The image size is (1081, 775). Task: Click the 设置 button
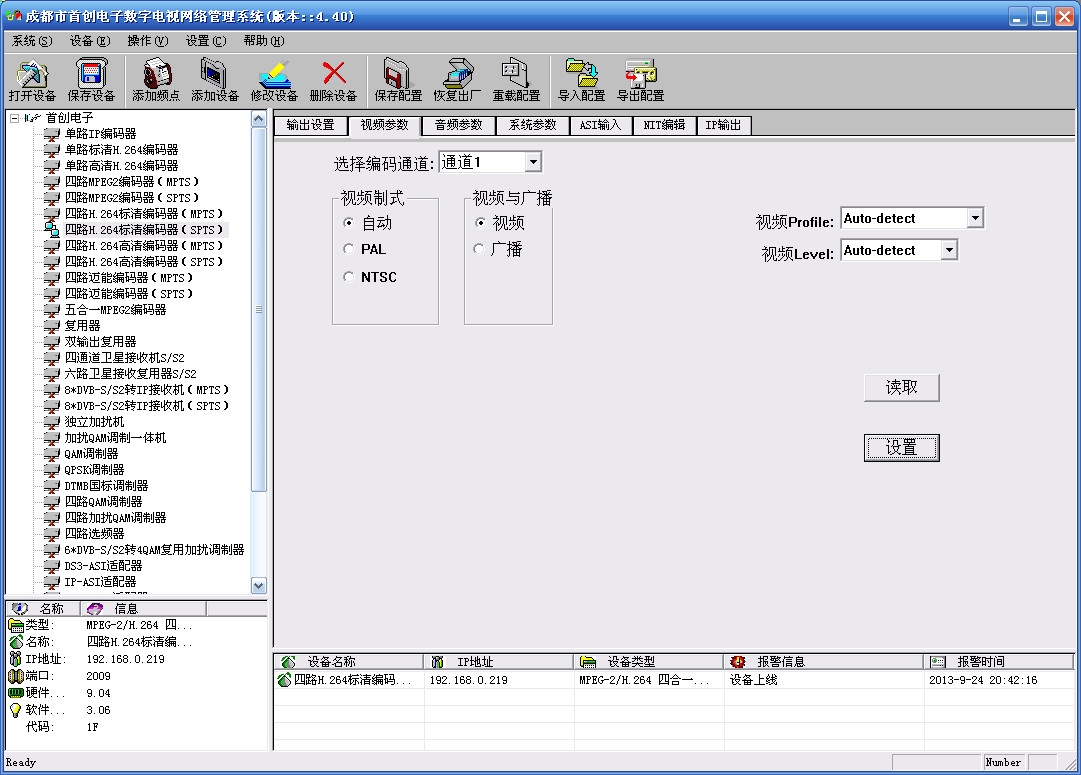[901, 447]
